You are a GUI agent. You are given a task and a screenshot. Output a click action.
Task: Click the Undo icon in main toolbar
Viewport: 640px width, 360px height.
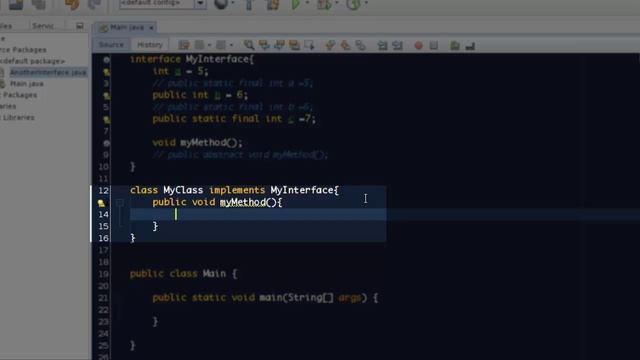(72, 4)
